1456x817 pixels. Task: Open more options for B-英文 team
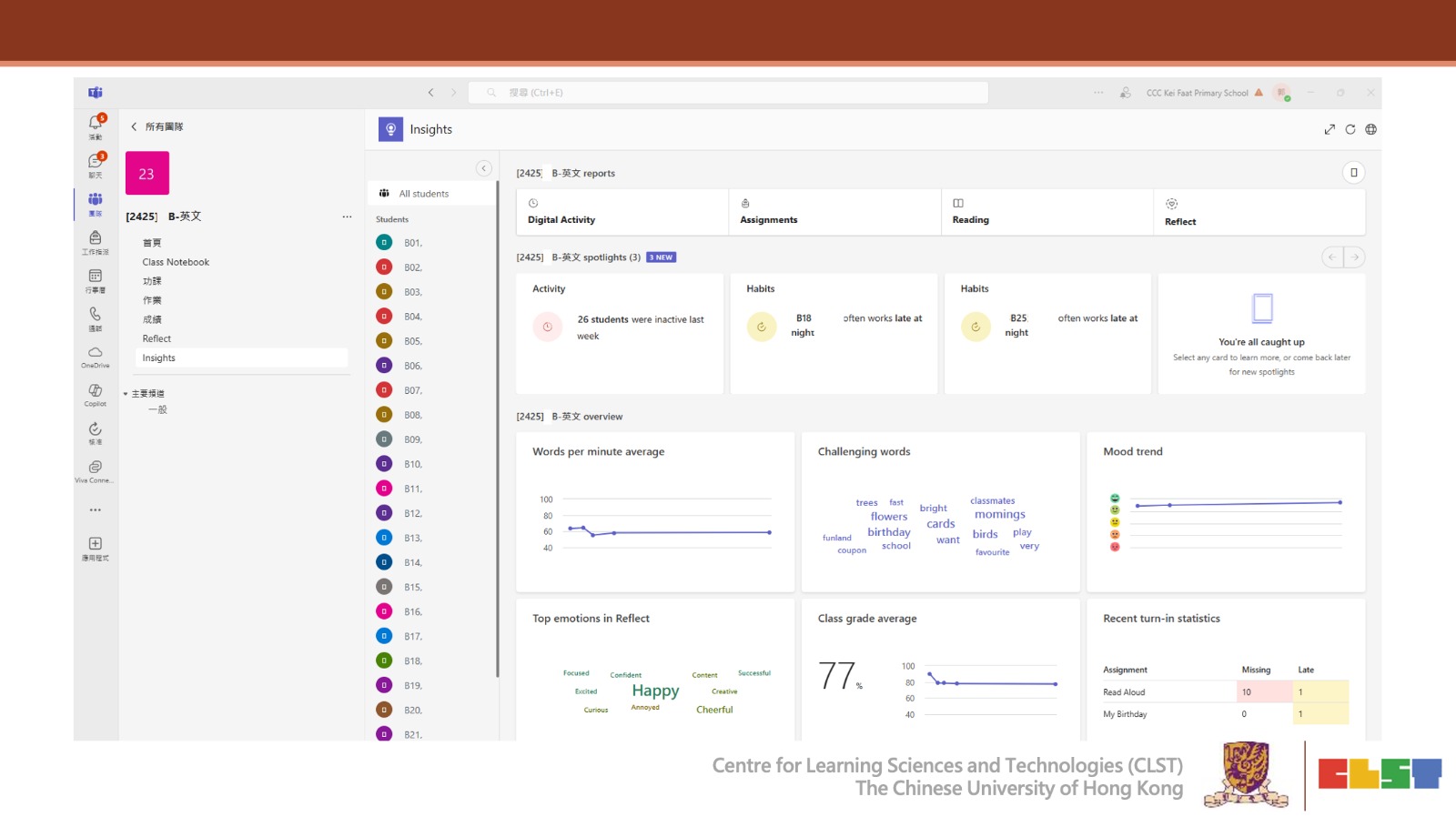347,217
